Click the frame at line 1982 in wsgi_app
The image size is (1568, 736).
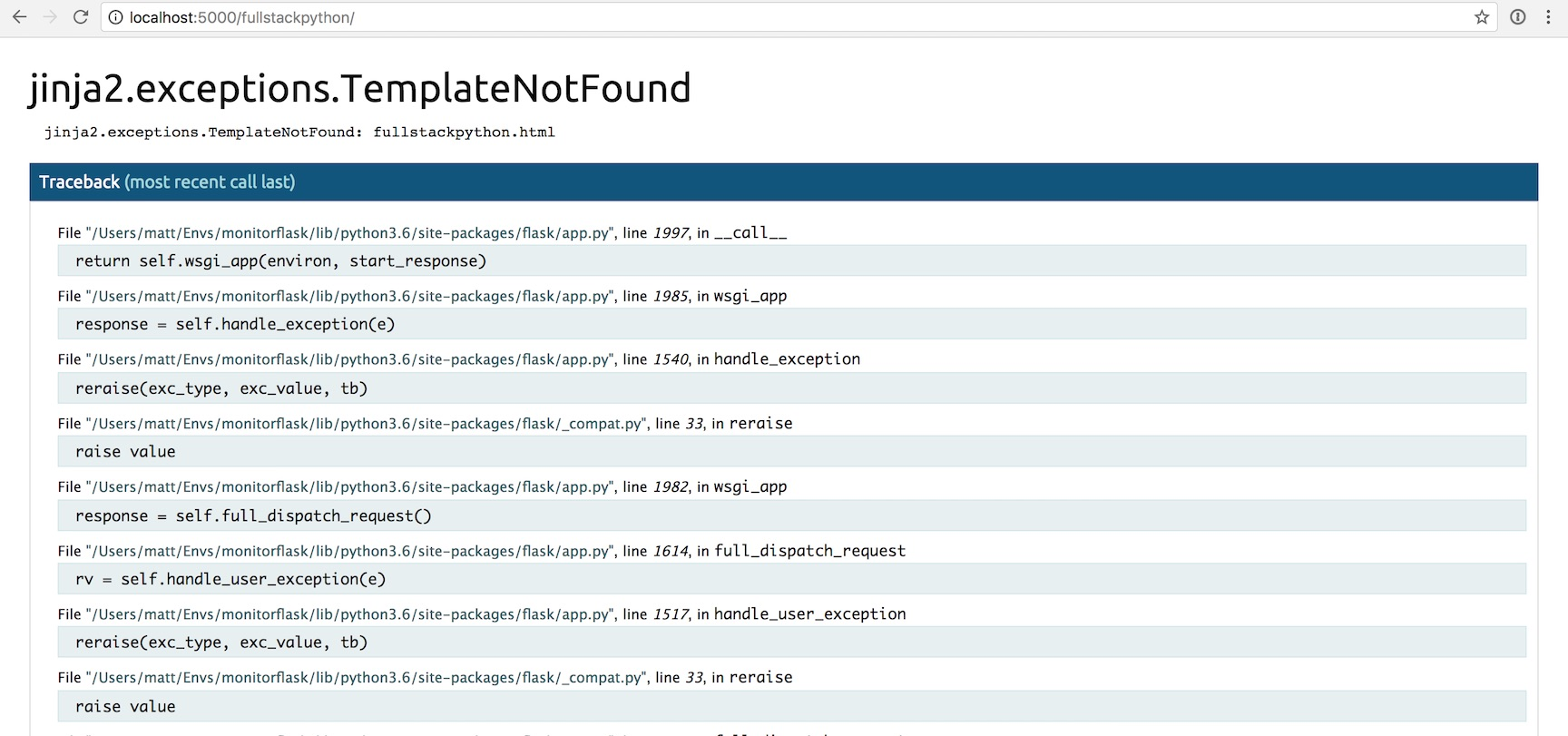[x=422, y=487]
